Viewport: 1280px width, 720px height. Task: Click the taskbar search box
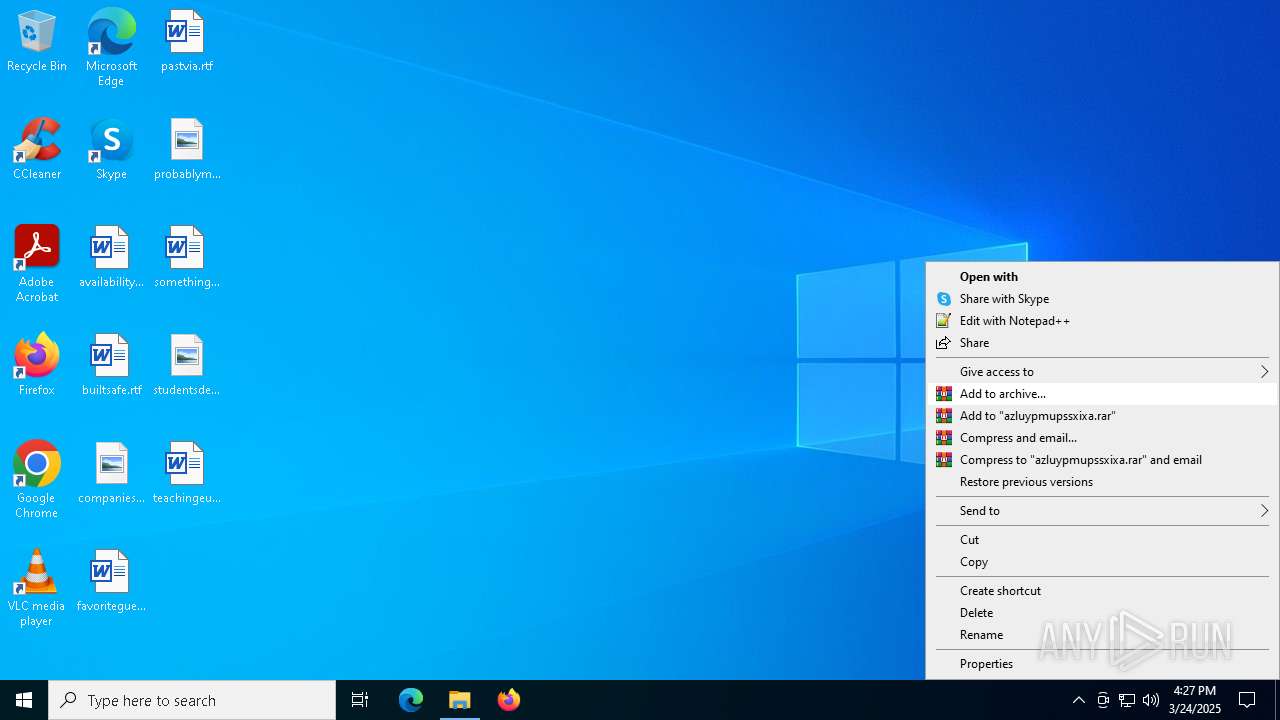pyautogui.click(x=192, y=700)
